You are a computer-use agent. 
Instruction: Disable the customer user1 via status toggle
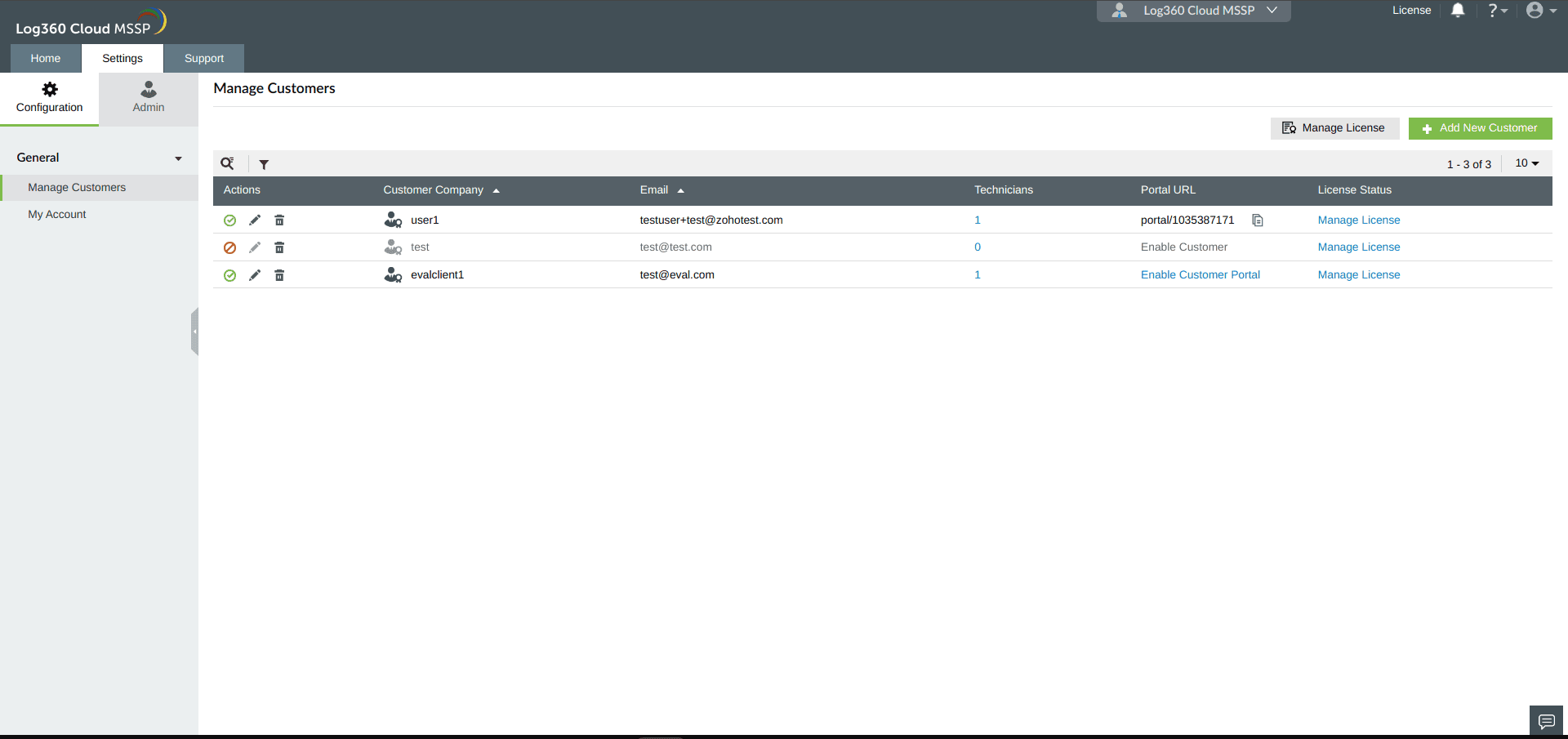click(229, 219)
